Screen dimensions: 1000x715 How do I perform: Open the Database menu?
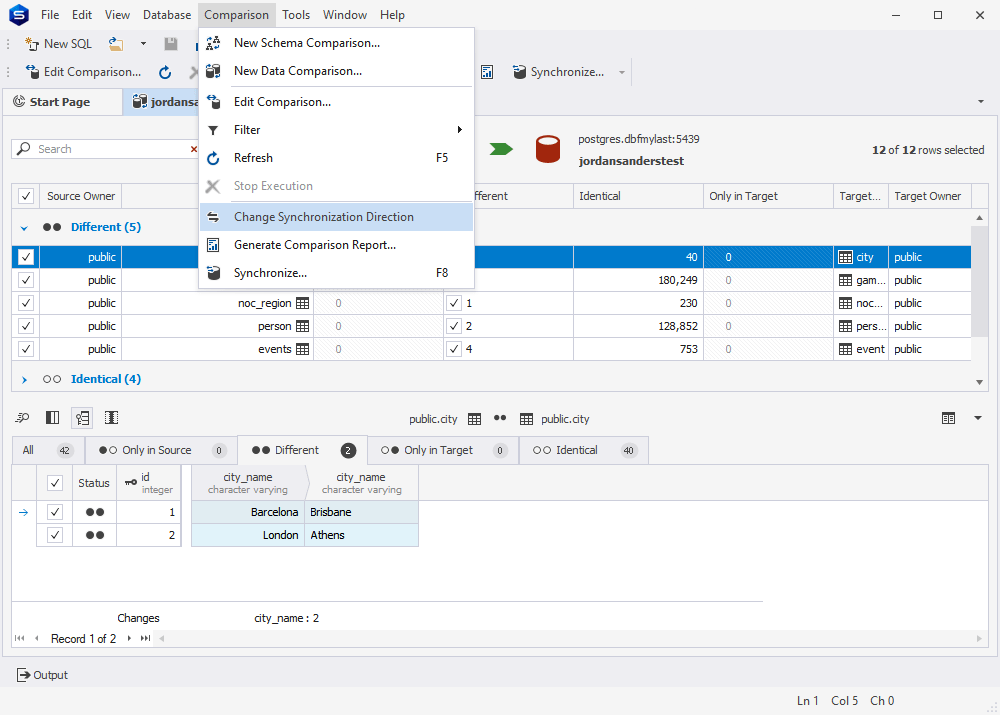pos(166,14)
